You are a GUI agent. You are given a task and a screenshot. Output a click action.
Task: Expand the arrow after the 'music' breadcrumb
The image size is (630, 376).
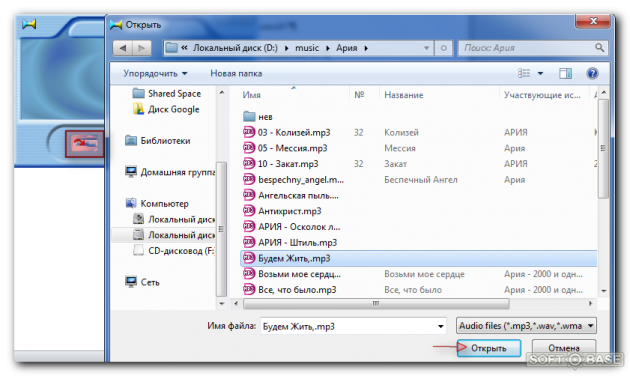tap(327, 48)
